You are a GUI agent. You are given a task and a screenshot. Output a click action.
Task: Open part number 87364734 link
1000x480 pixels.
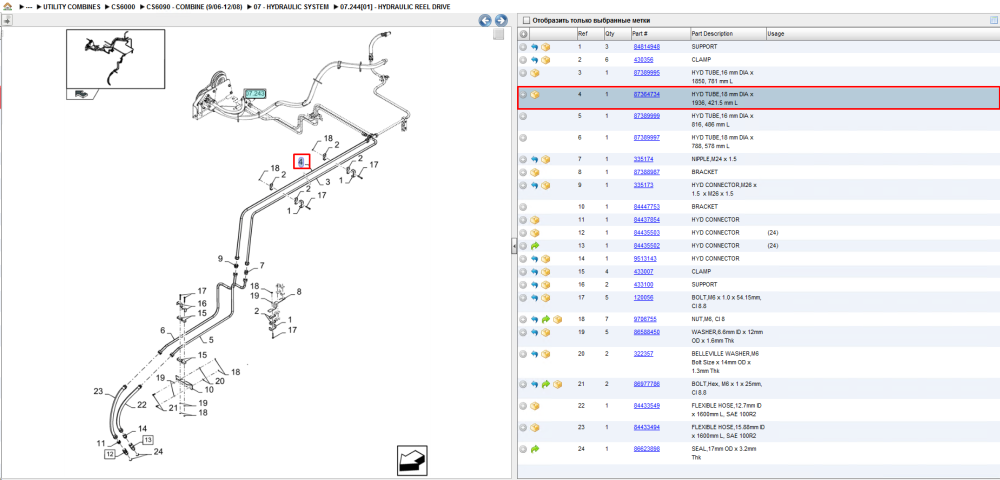point(646,94)
